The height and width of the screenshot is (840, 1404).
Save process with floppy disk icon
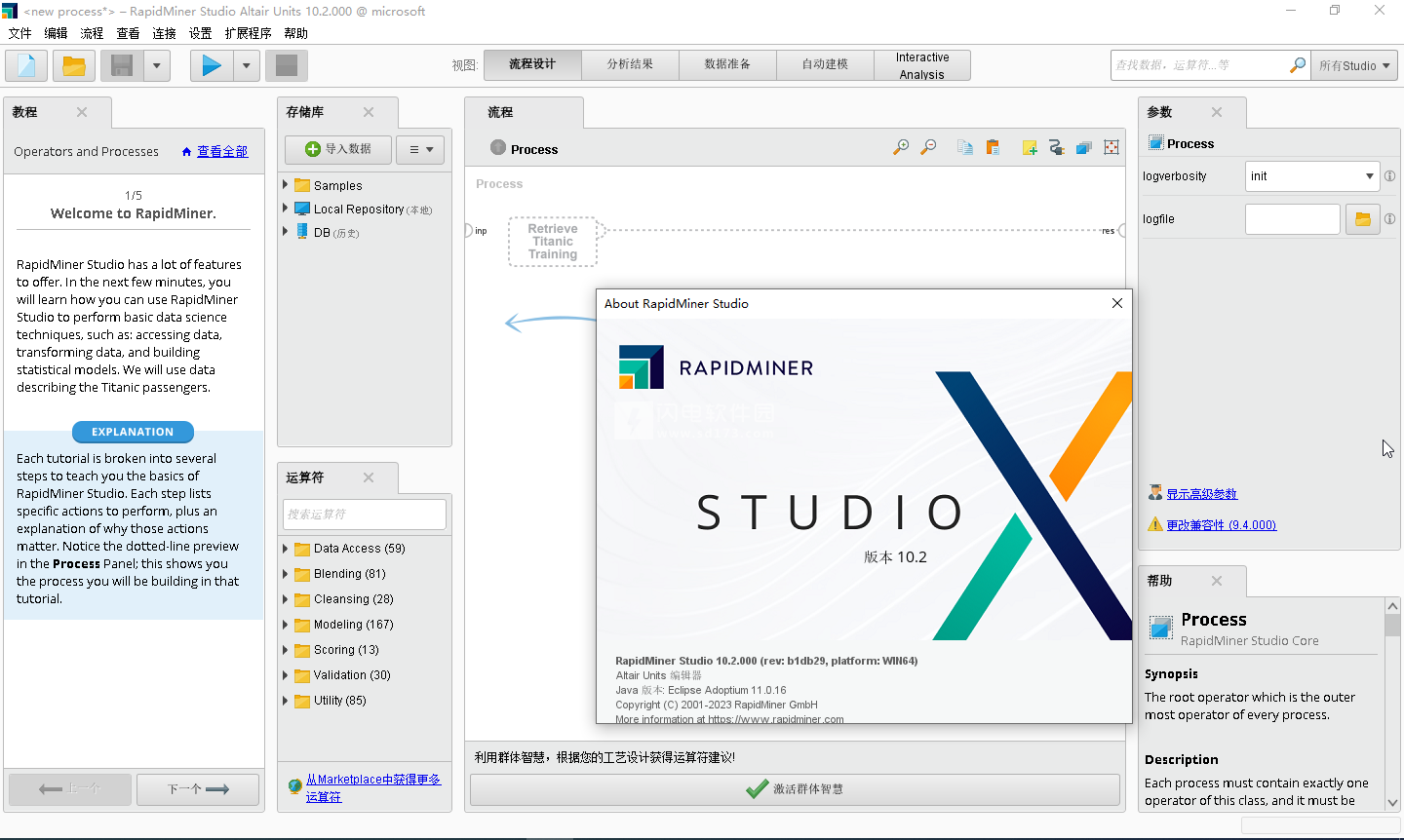pyautogui.click(x=122, y=65)
